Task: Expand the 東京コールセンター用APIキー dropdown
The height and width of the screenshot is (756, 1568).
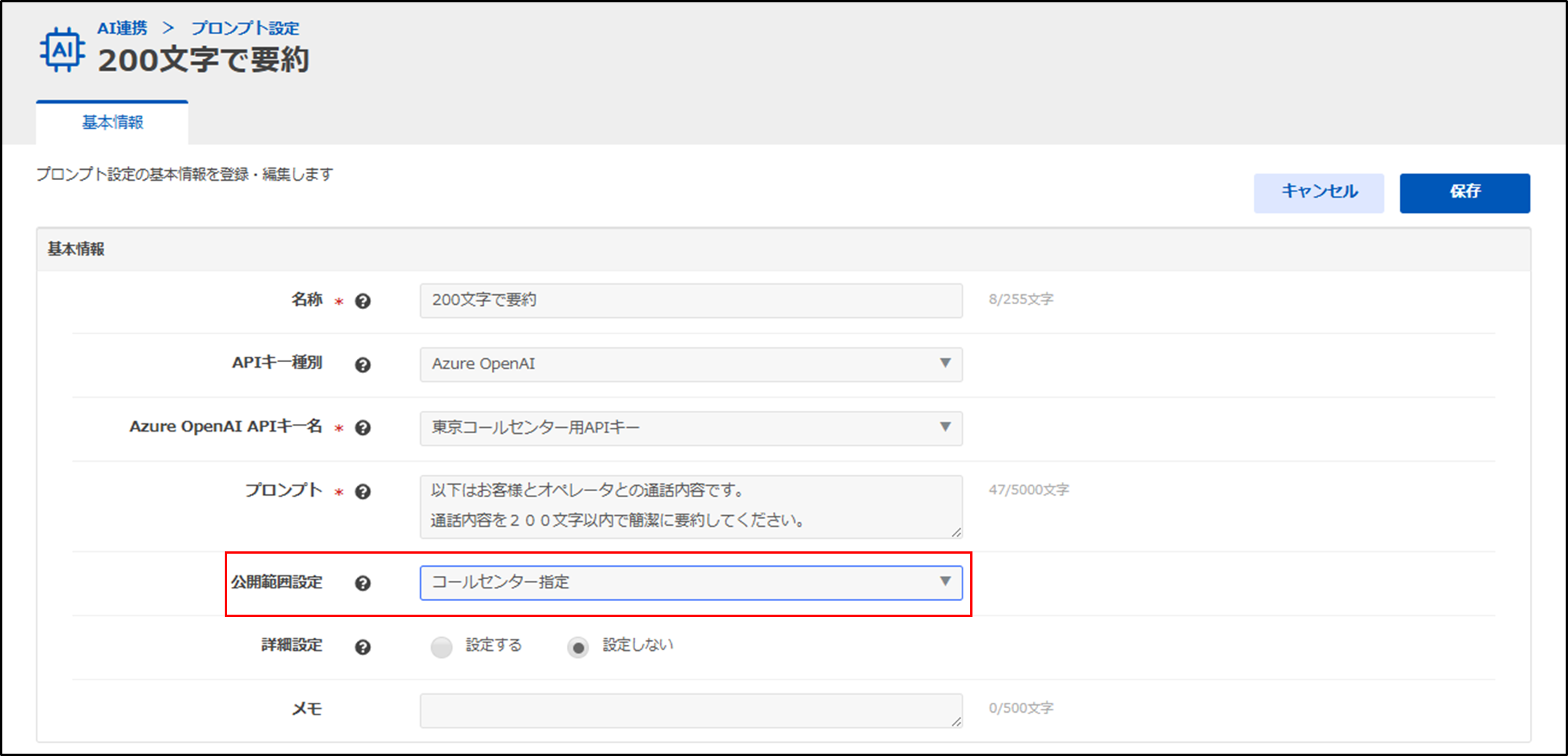Action: [x=691, y=428]
